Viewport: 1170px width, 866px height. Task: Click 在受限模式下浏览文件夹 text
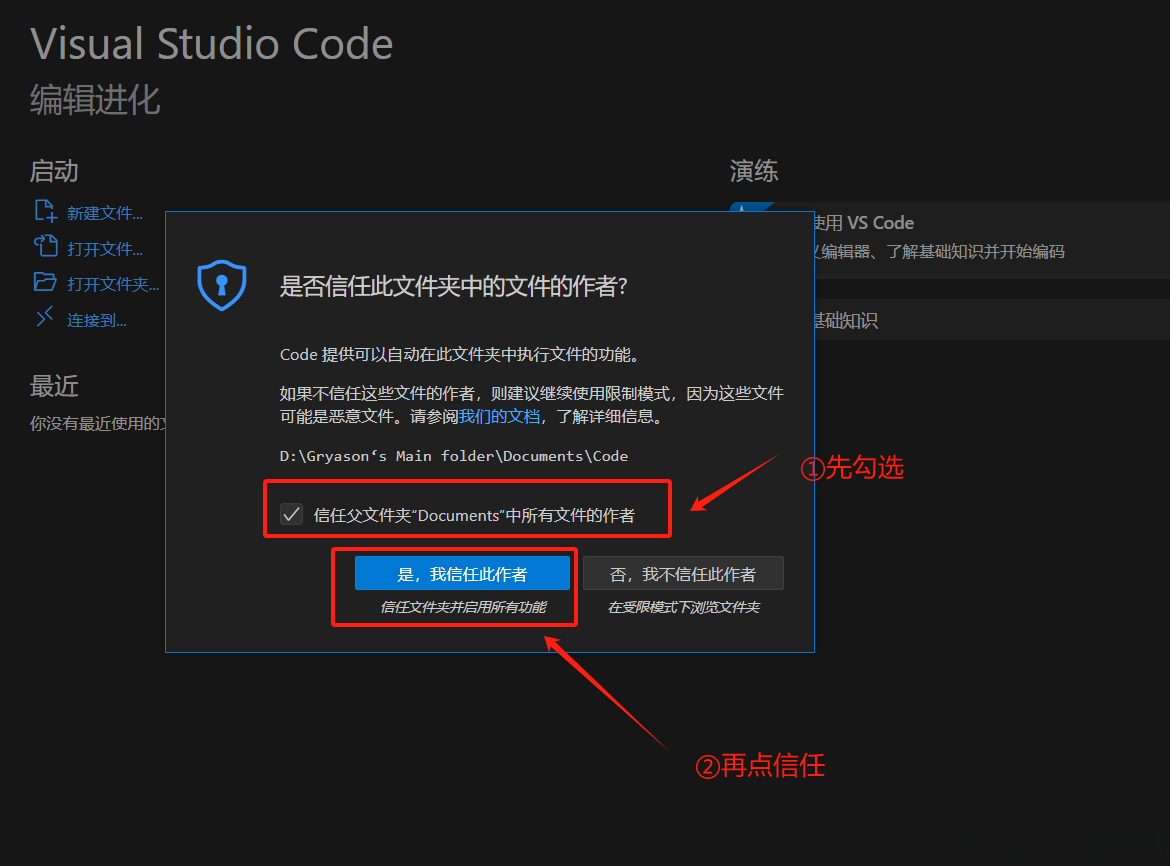coord(683,606)
